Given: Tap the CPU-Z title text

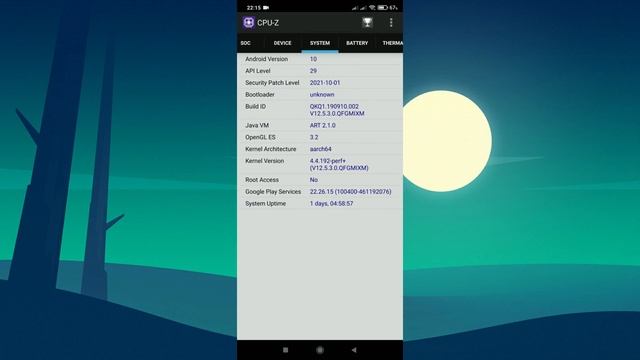Looking at the screenshot, I should pos(268,23).
